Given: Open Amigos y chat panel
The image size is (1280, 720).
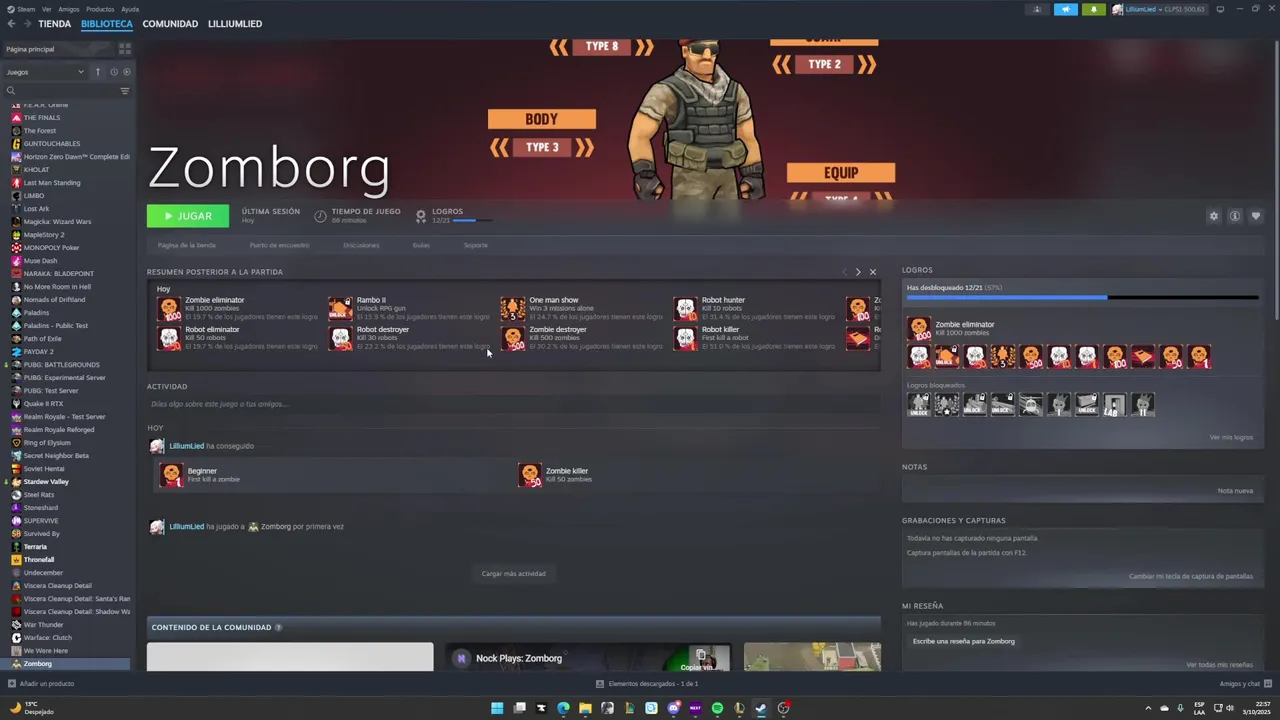Looking at the screenshot, I should click(1245, 684).
